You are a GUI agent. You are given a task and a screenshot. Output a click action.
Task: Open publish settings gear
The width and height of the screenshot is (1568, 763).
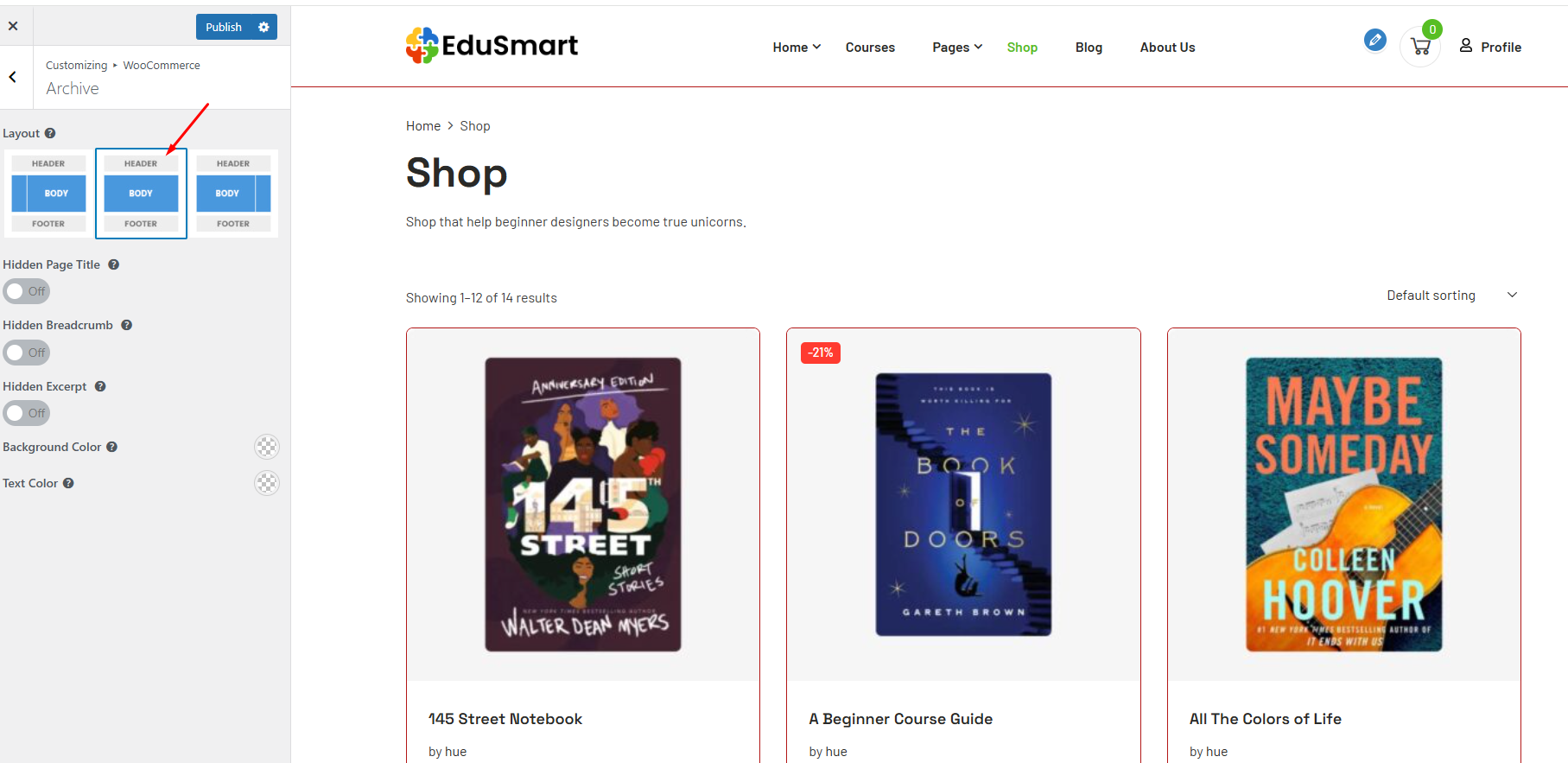tap(263, 27)
